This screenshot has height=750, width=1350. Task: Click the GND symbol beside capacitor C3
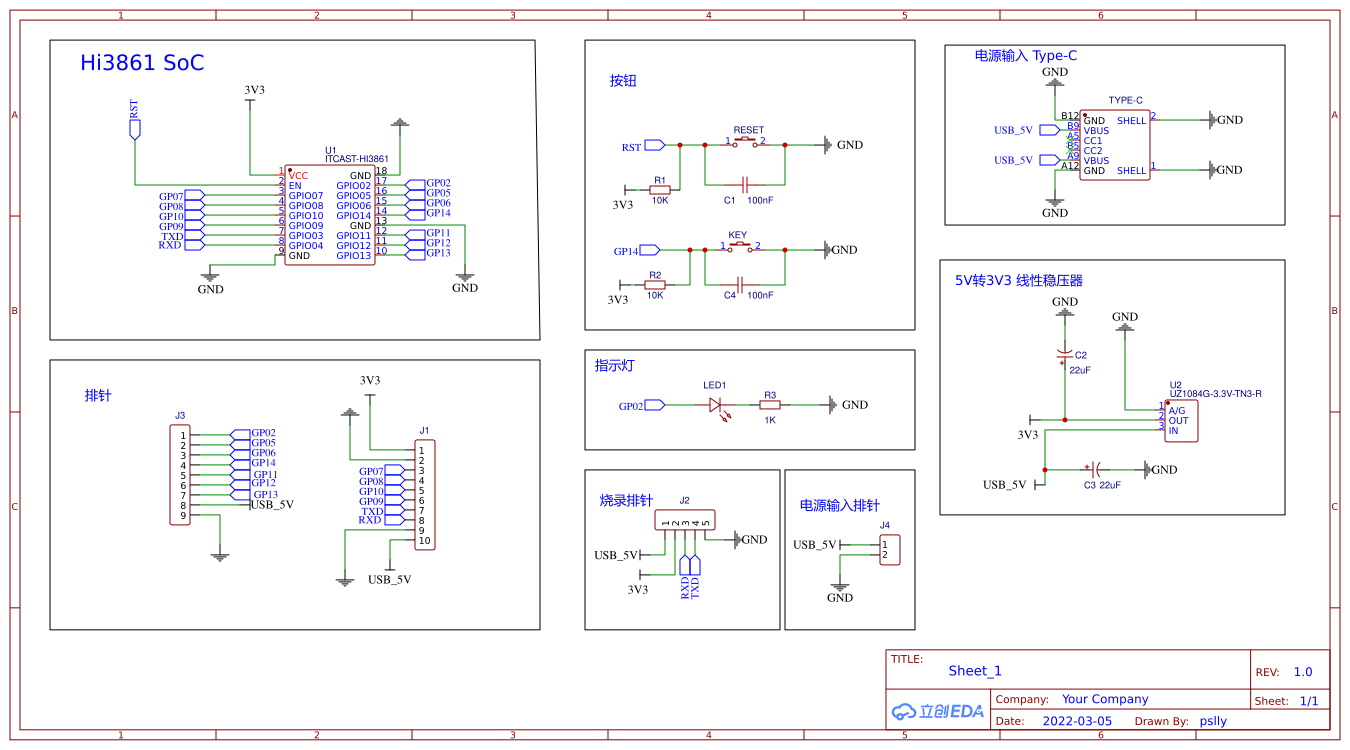point(1162,469)
